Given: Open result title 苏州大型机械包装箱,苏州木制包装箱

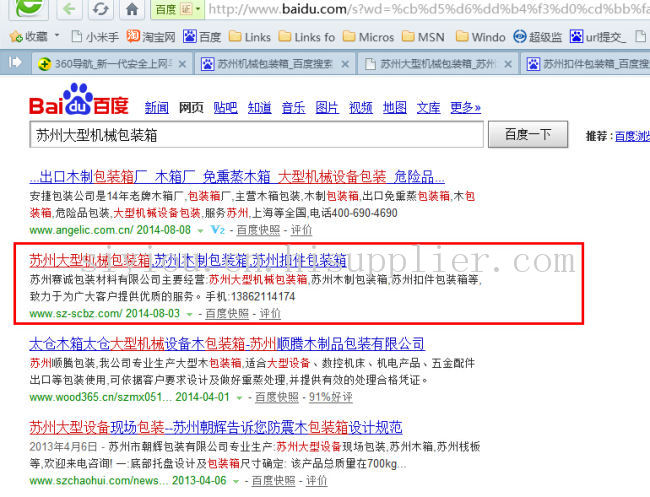Looking at the screenshot, I should [188, 261].
